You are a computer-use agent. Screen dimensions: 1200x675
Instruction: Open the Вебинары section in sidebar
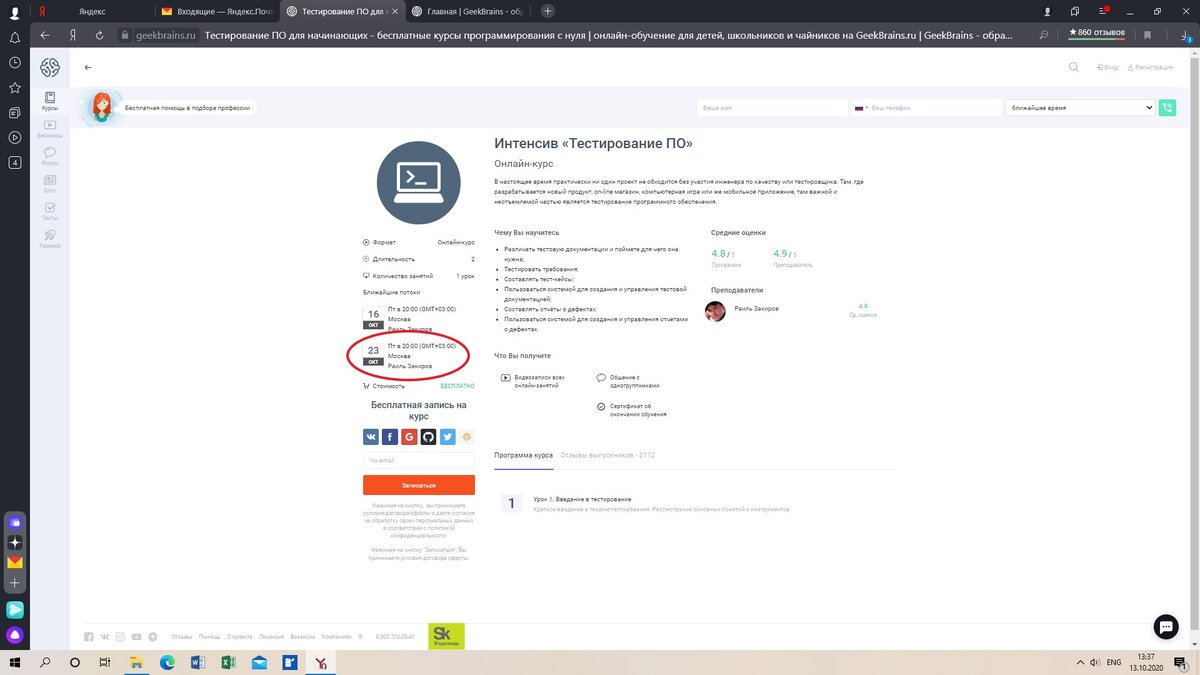pyautogui.click(x=50, y=129)
